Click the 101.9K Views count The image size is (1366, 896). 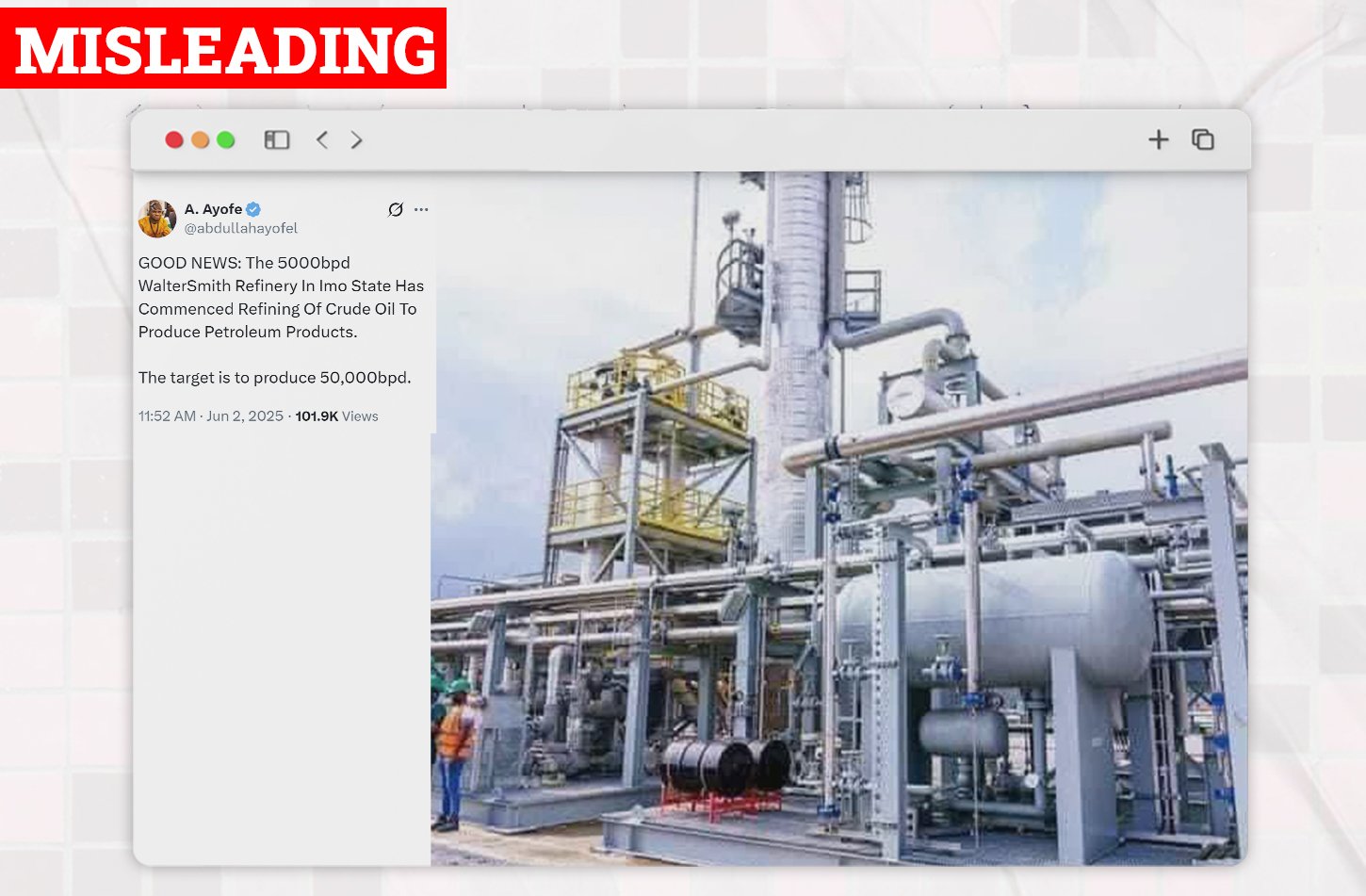click(x=337, y=416)
